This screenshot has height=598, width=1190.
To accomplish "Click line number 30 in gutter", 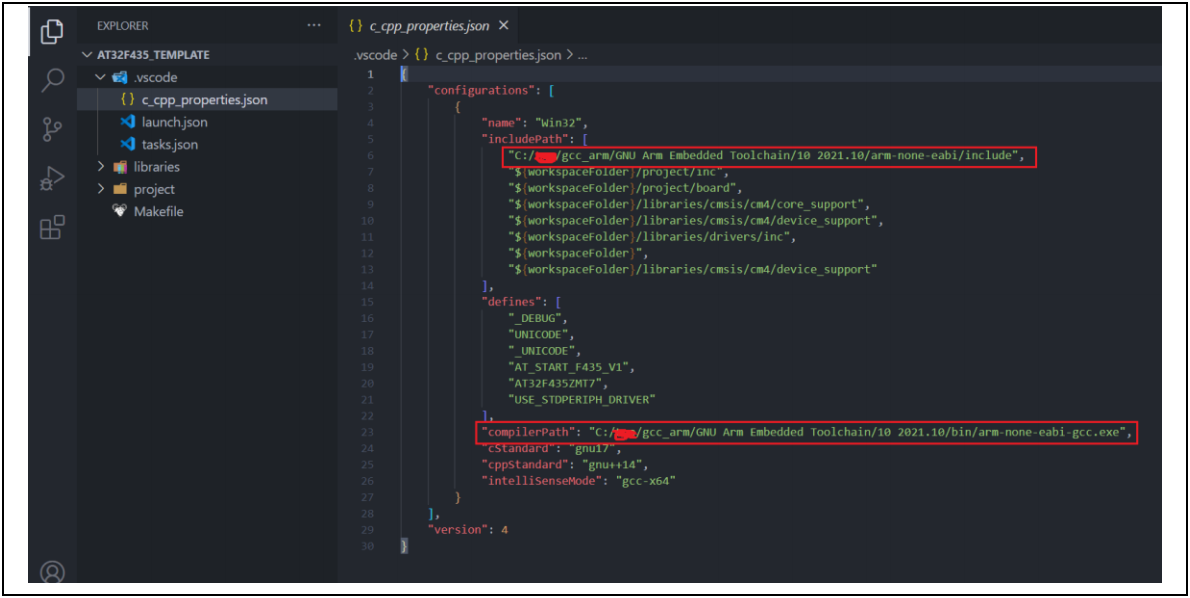I will click(367, 546).
